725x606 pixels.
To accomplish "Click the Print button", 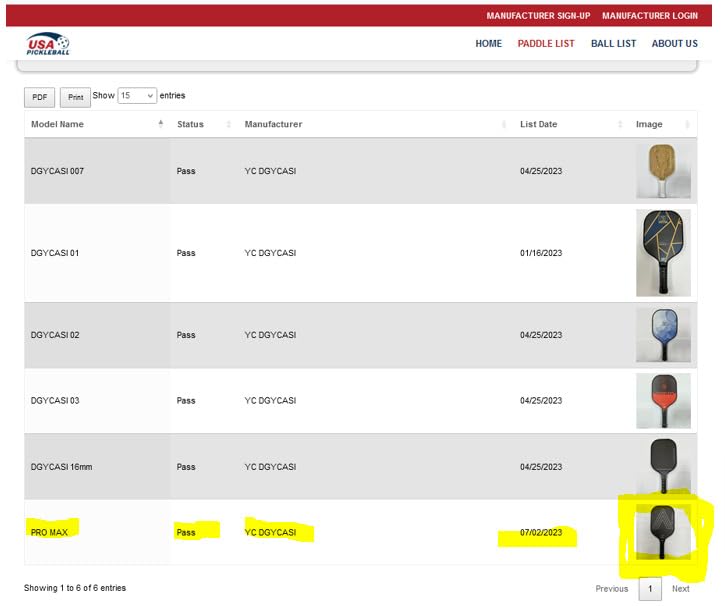I will pos(75,97).
